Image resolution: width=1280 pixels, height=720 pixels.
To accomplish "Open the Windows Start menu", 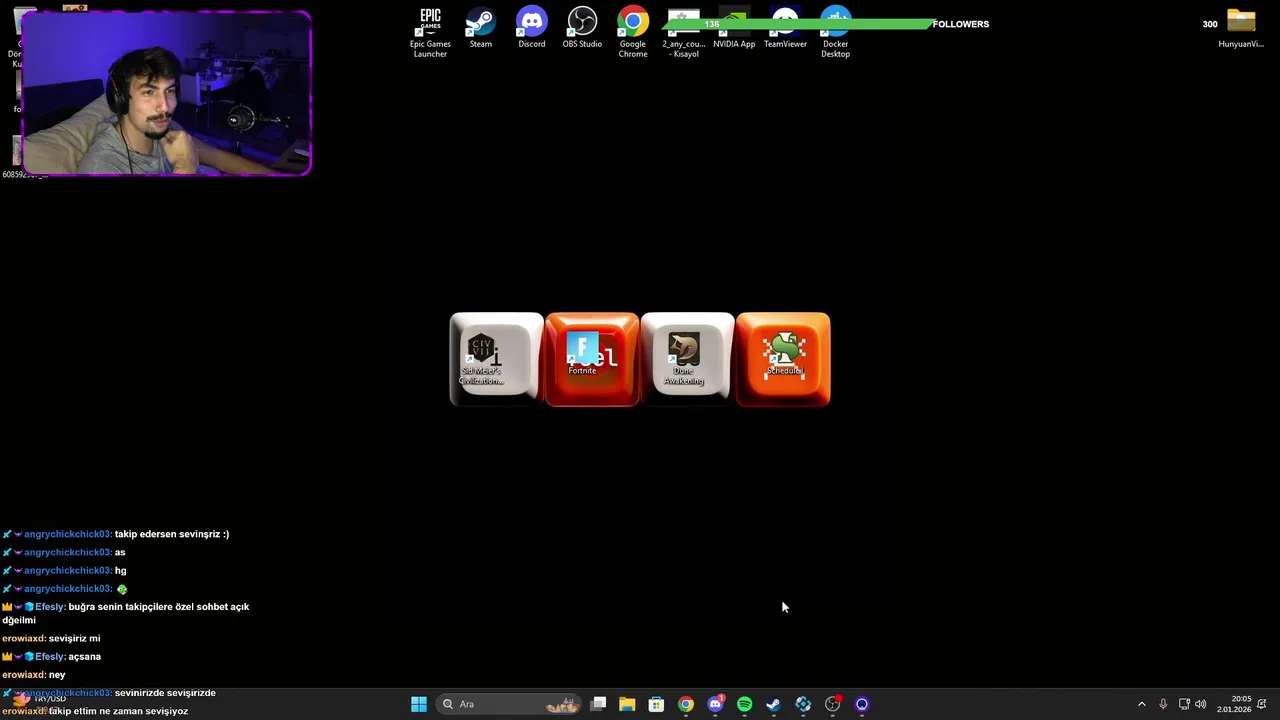I will [x=419, y=704].
